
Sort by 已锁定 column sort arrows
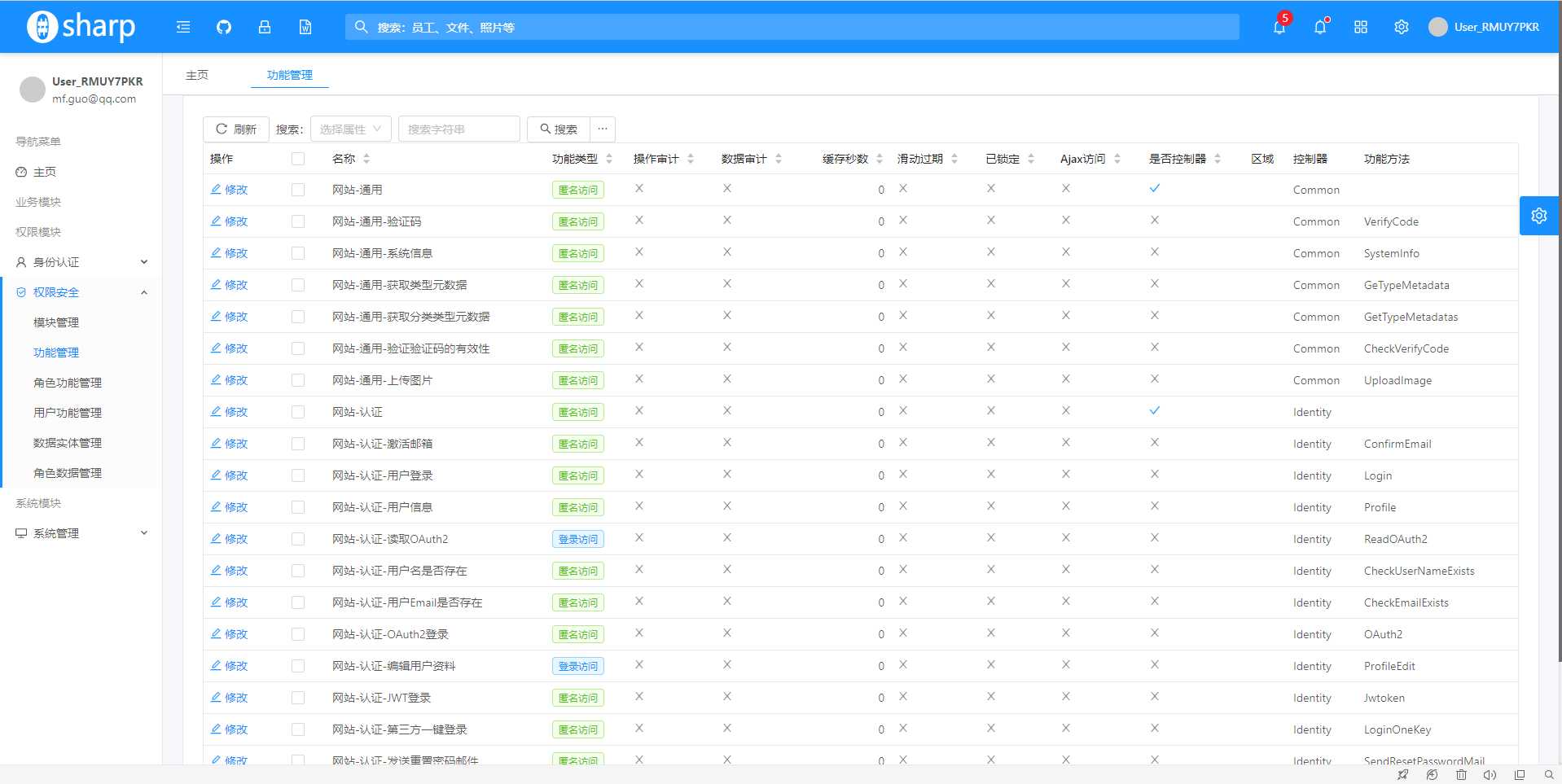point(1031,159)
